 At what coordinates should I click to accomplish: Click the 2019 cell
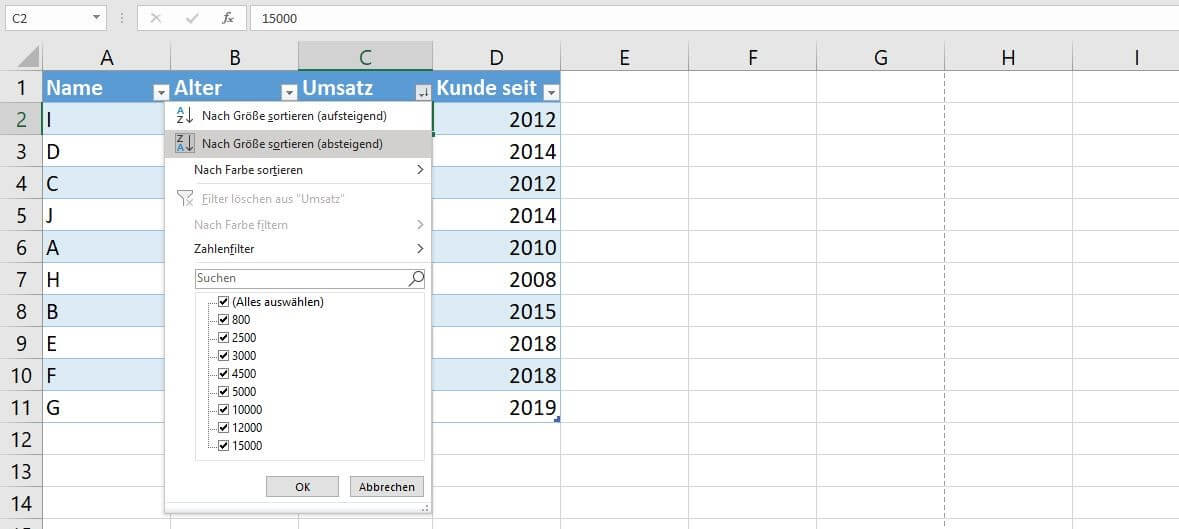point(496,407)
